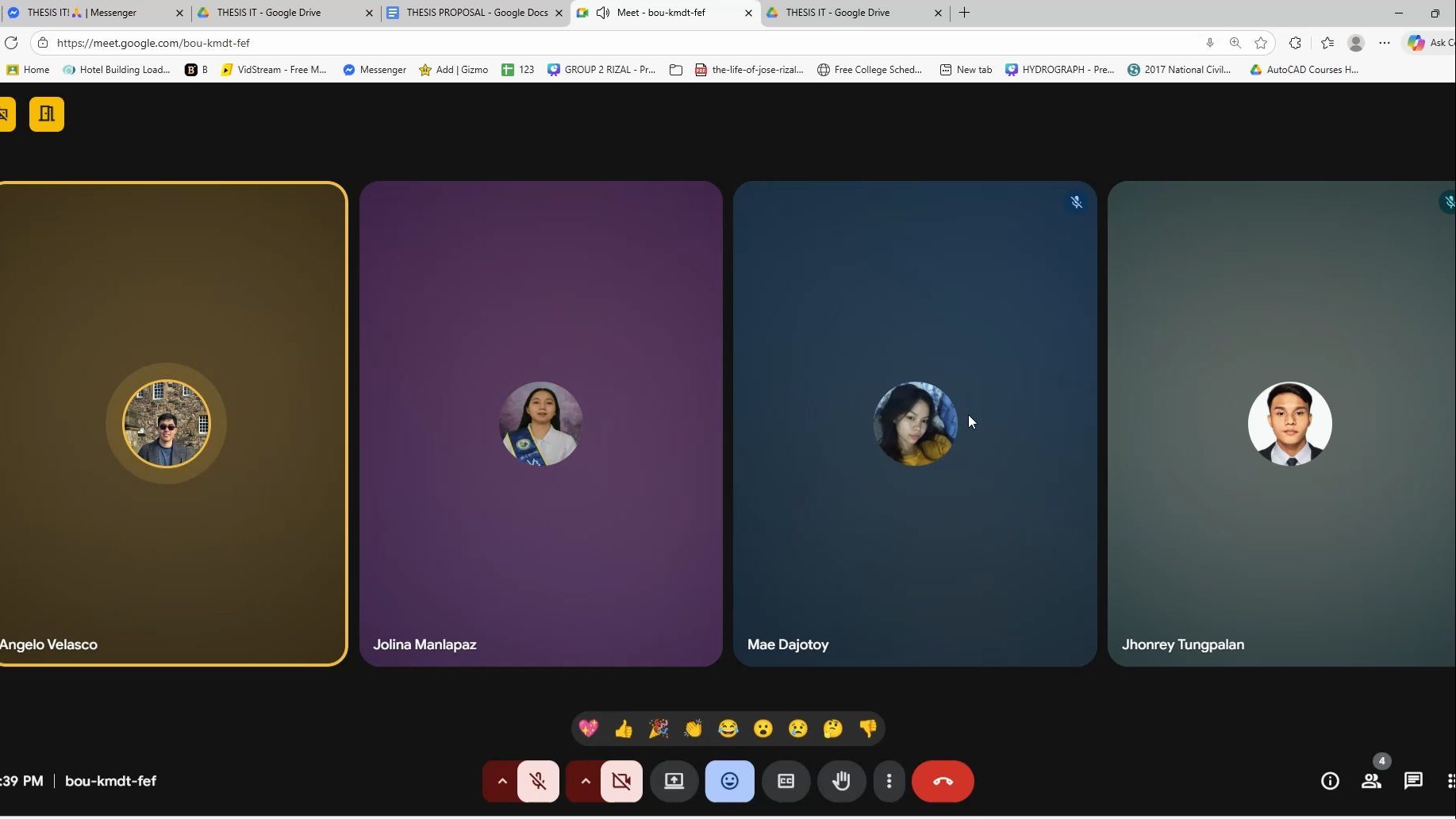
Task: Open More options three-dot menu
Action: 889,782
